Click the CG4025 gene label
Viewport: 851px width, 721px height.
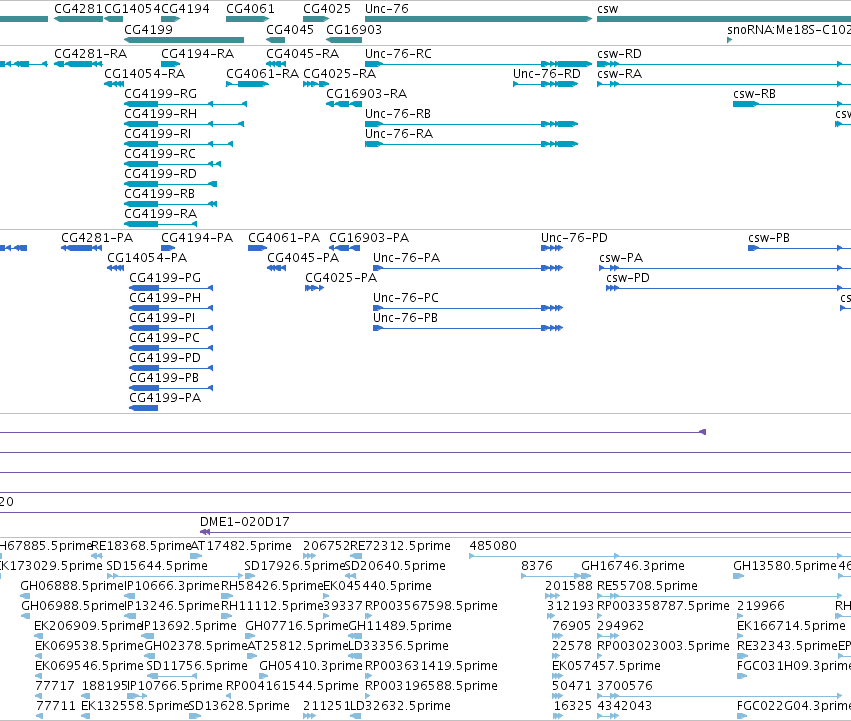coord(327,9)
